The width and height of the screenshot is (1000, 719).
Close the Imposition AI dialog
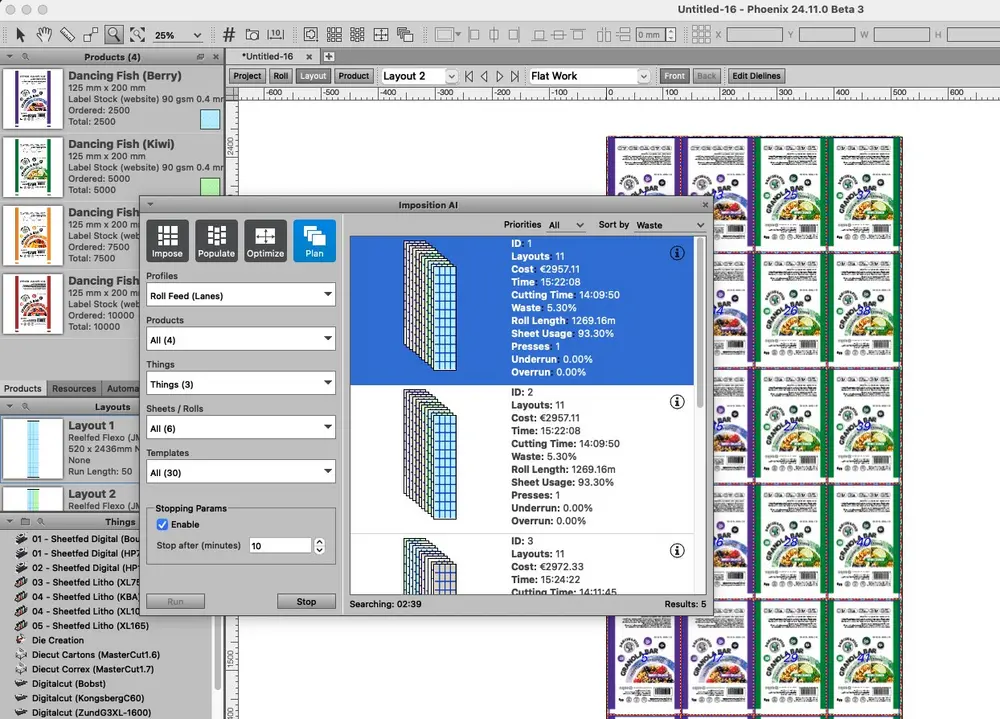(705, 205)
